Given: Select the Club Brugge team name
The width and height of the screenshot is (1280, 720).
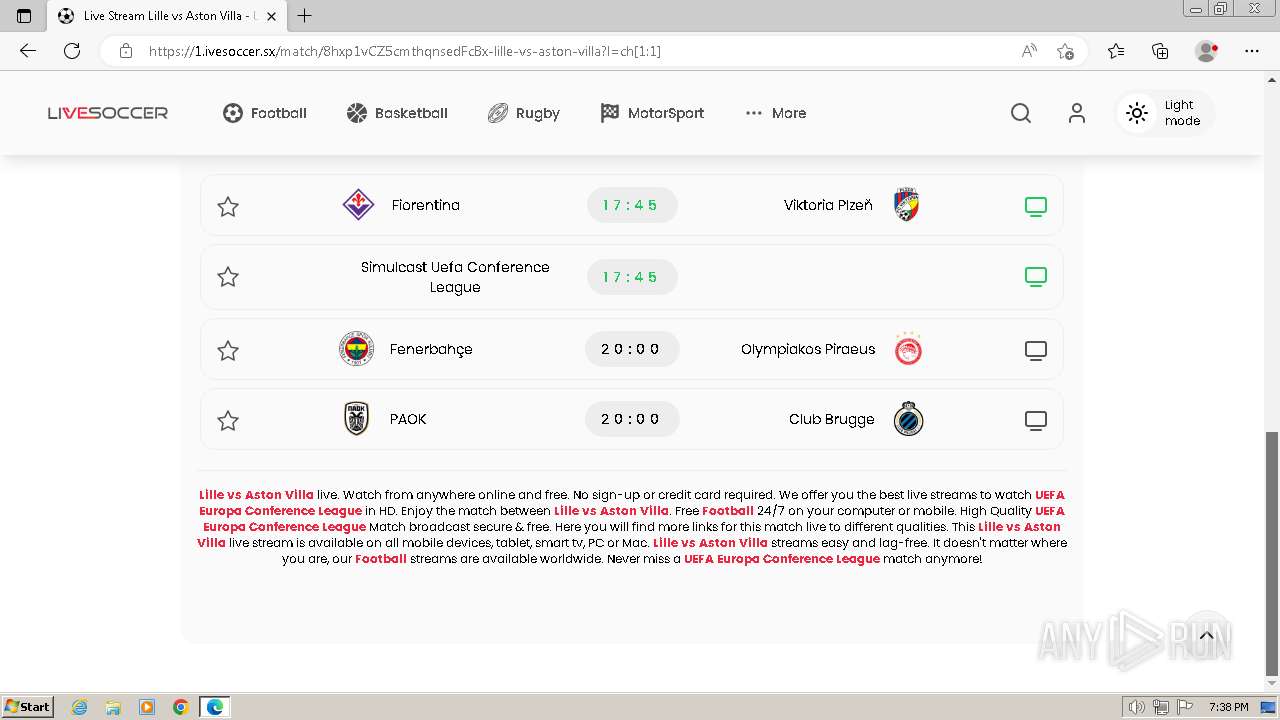Looking at the screenshot, I should tap(831, 419).
